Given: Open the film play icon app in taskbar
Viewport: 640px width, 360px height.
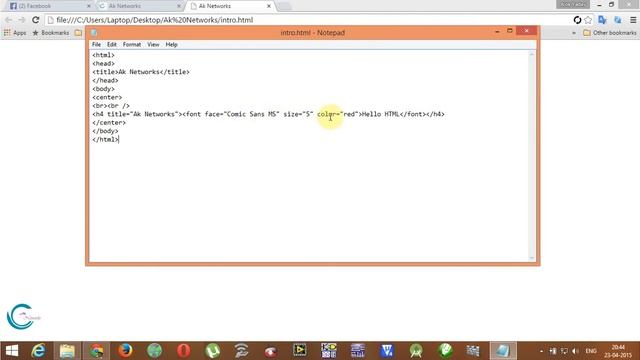Looking at the screenshot, I should pyautogui.click(x=300, y=351).
